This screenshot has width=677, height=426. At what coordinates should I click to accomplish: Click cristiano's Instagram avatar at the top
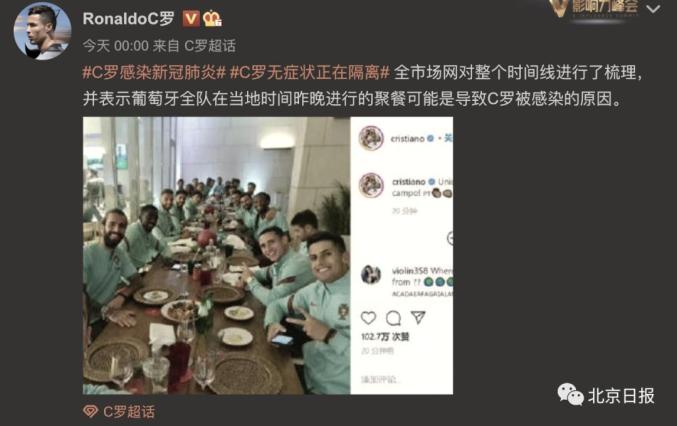pos(371,138)
